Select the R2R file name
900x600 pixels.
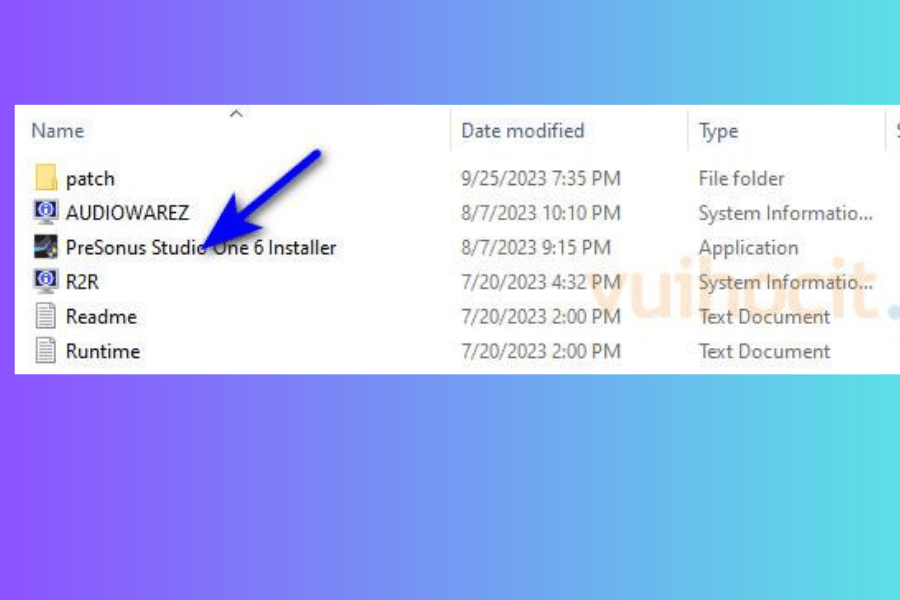(x=82, y=282)
